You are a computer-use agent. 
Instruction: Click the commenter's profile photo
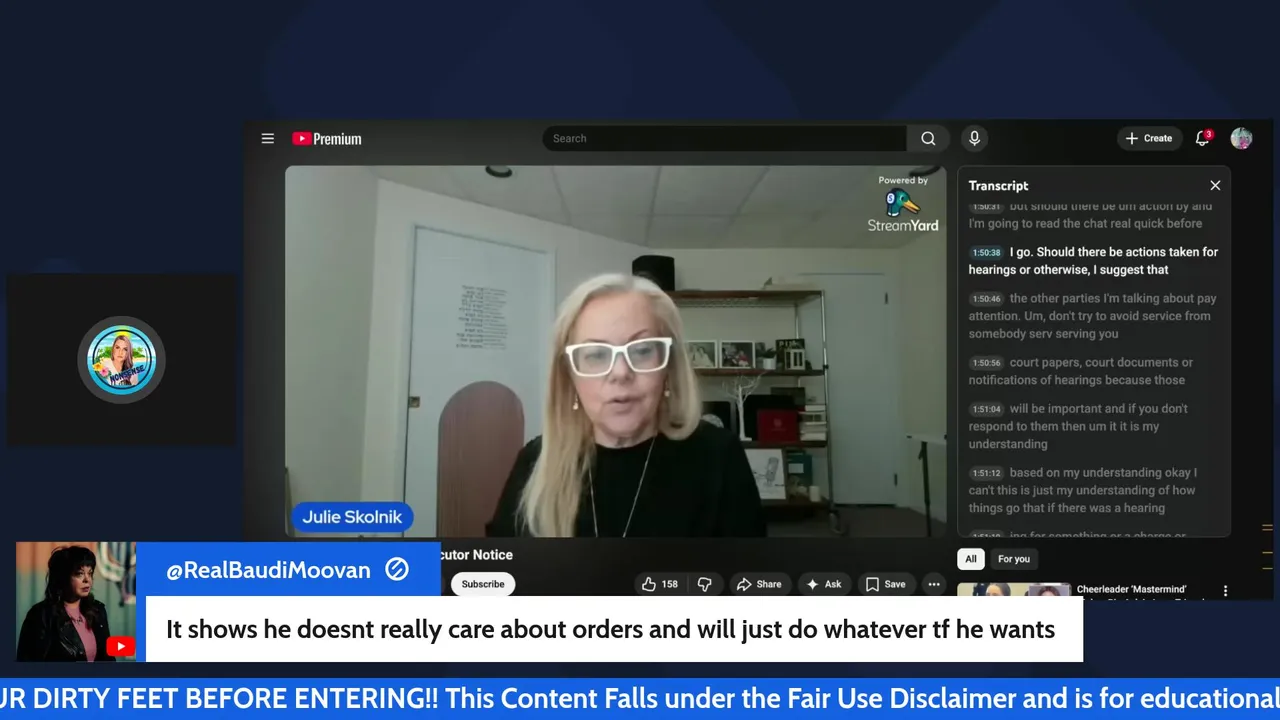pos(76,601)
